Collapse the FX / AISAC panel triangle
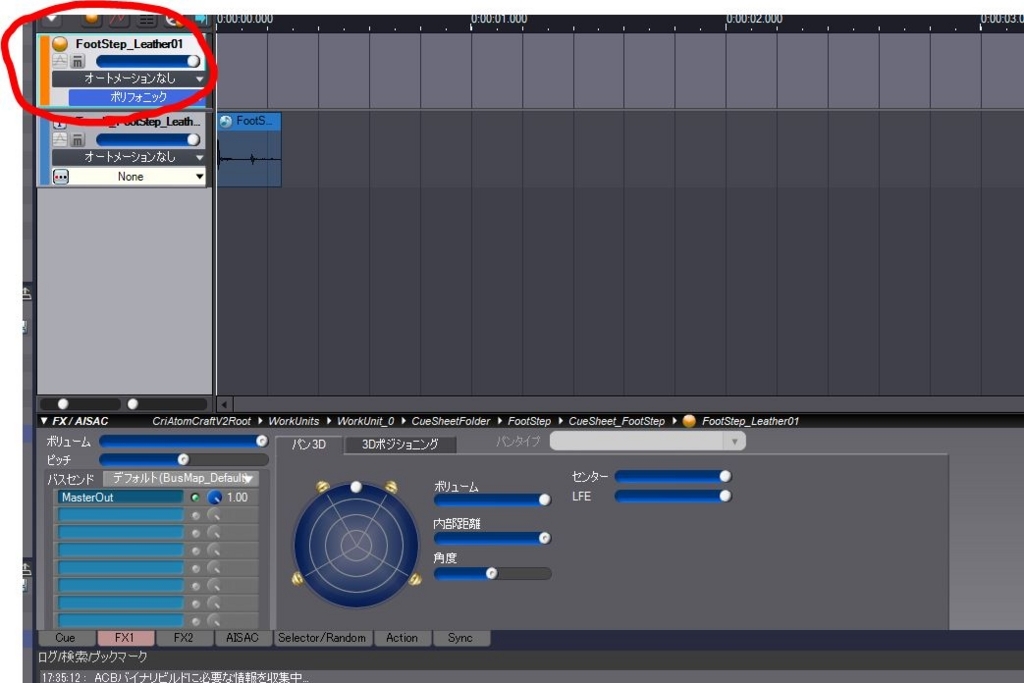1024x683 pixels. coord(44,421)
